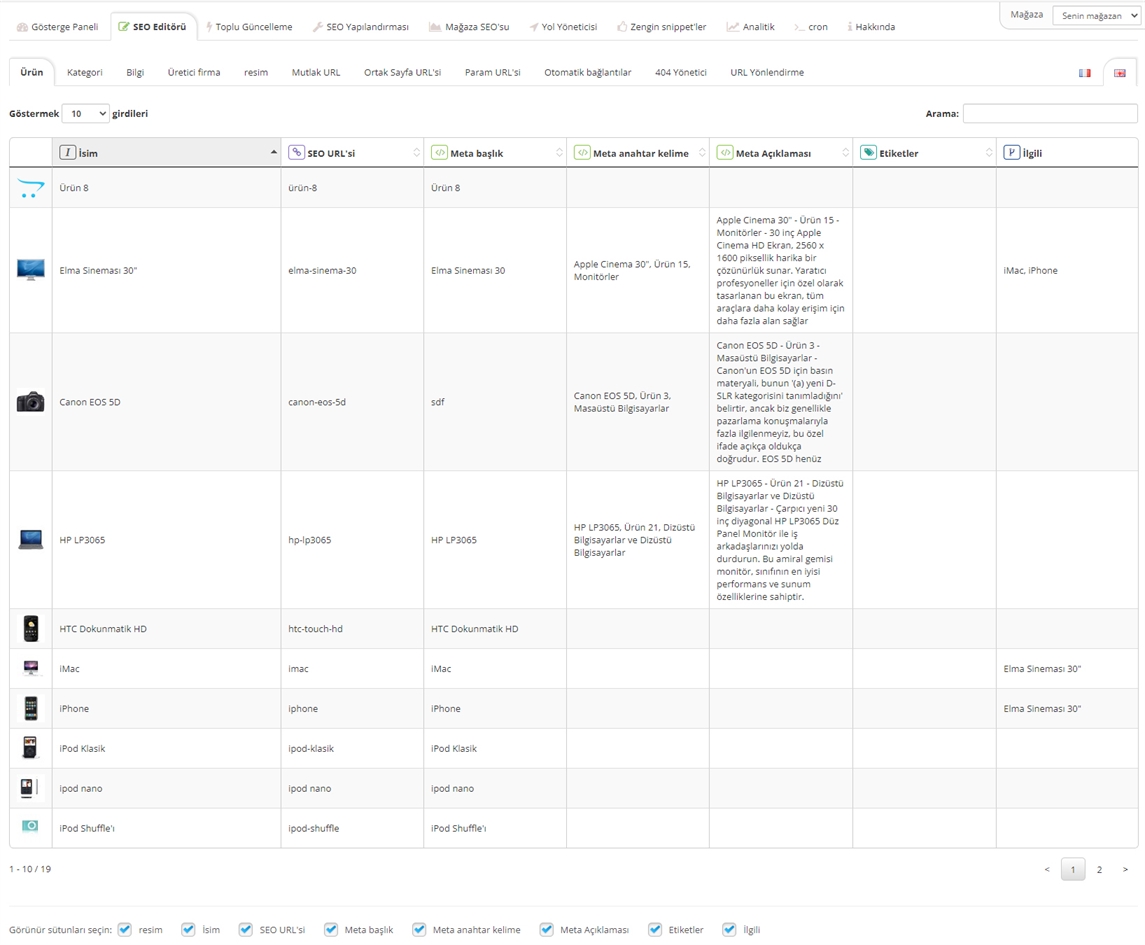This screenshot has width=1145, height=945.
Task: Sort by Meta Açıklaması column
Action: coord(781,153)
